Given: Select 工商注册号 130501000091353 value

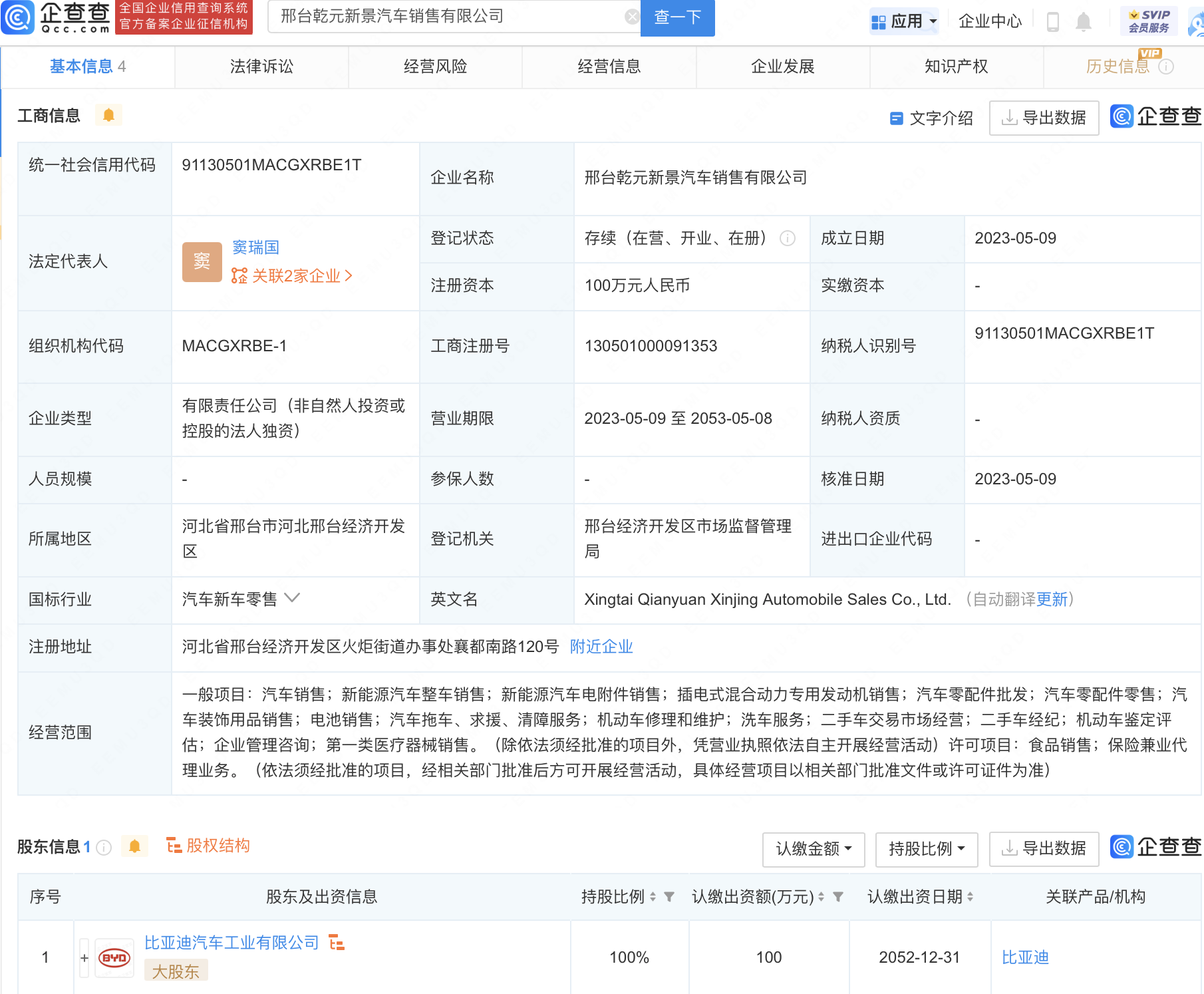Looking at the screenshot, I should point(651,346).
